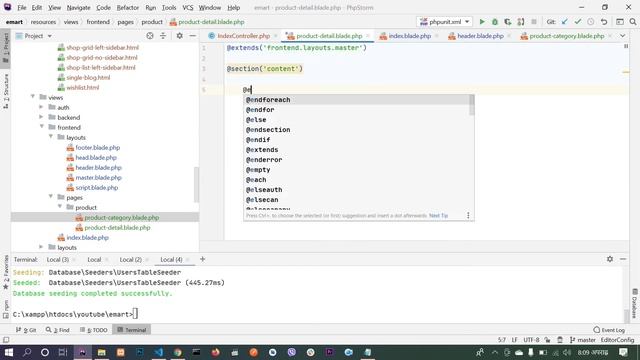This screenshot has width=640, height=360.
Task: Expand the auth folder
Action: coord(41,107)
